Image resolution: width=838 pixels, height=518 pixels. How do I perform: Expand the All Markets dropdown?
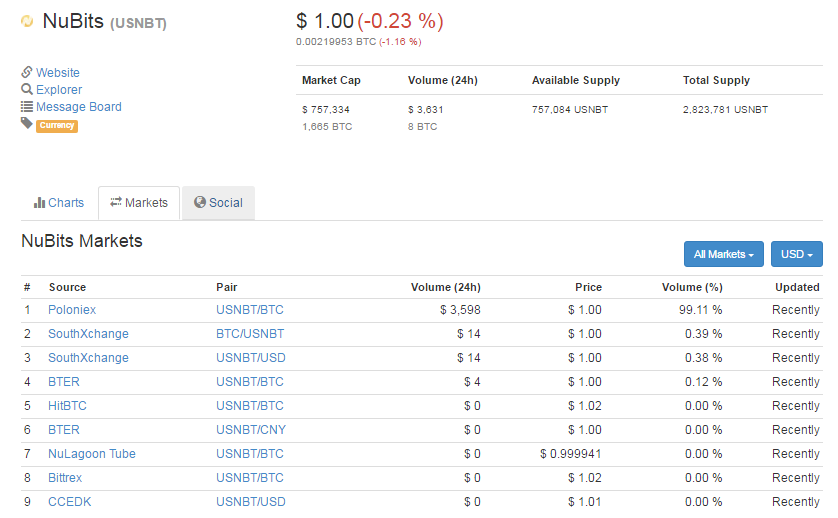coord(724,254)
